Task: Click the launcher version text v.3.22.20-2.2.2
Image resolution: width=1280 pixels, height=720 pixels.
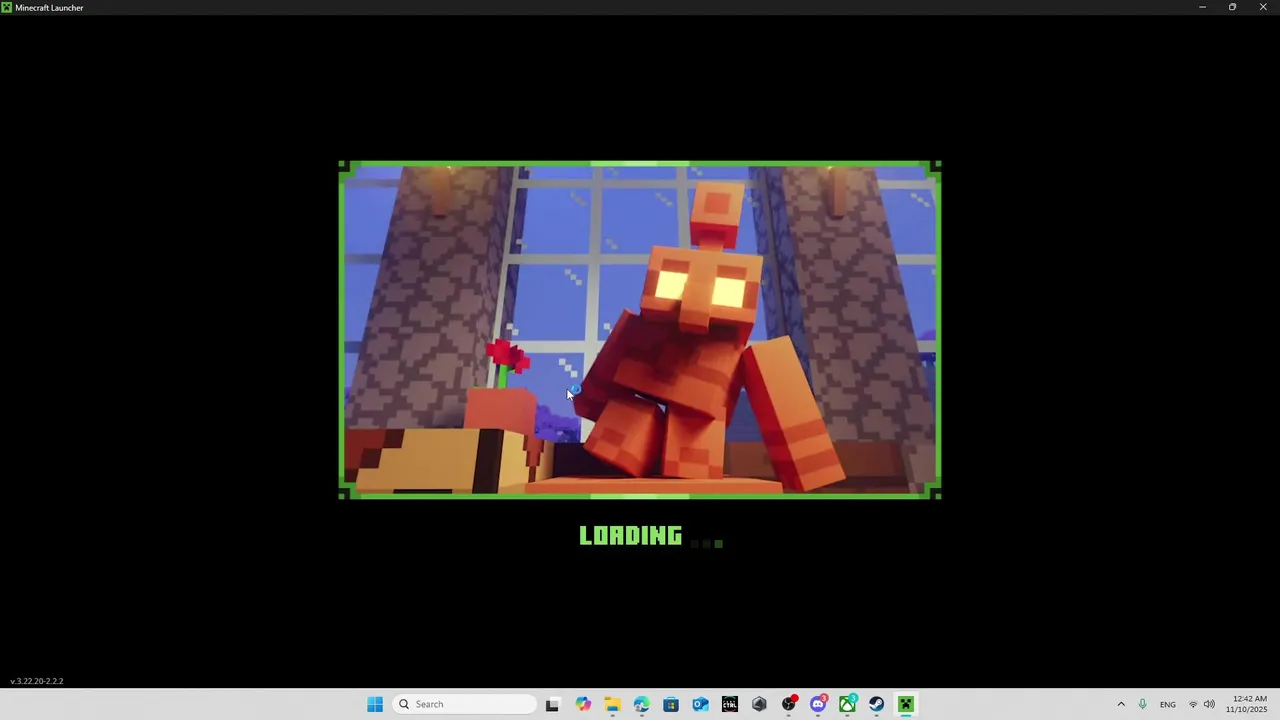Action: (x=37, y=681)
